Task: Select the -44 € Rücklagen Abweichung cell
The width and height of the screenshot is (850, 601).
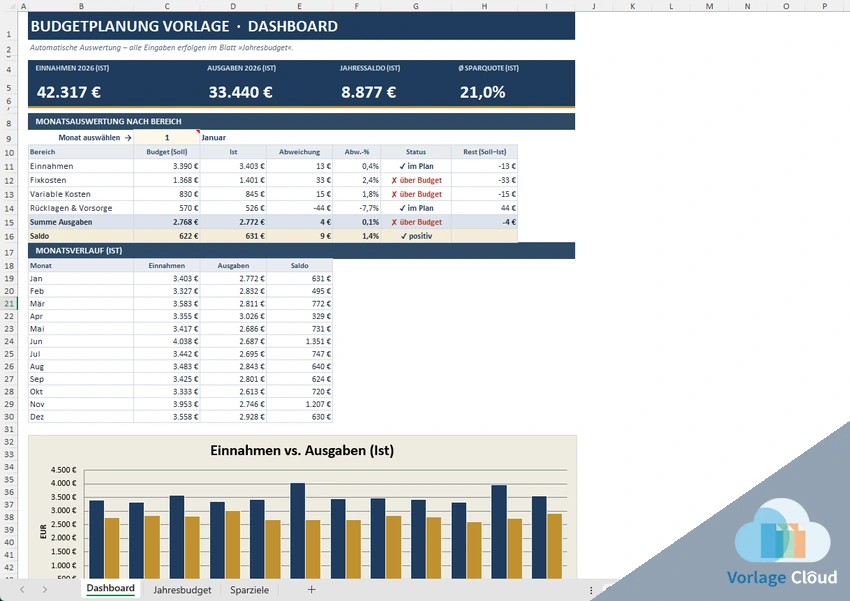Action: [x=299, y=208]
